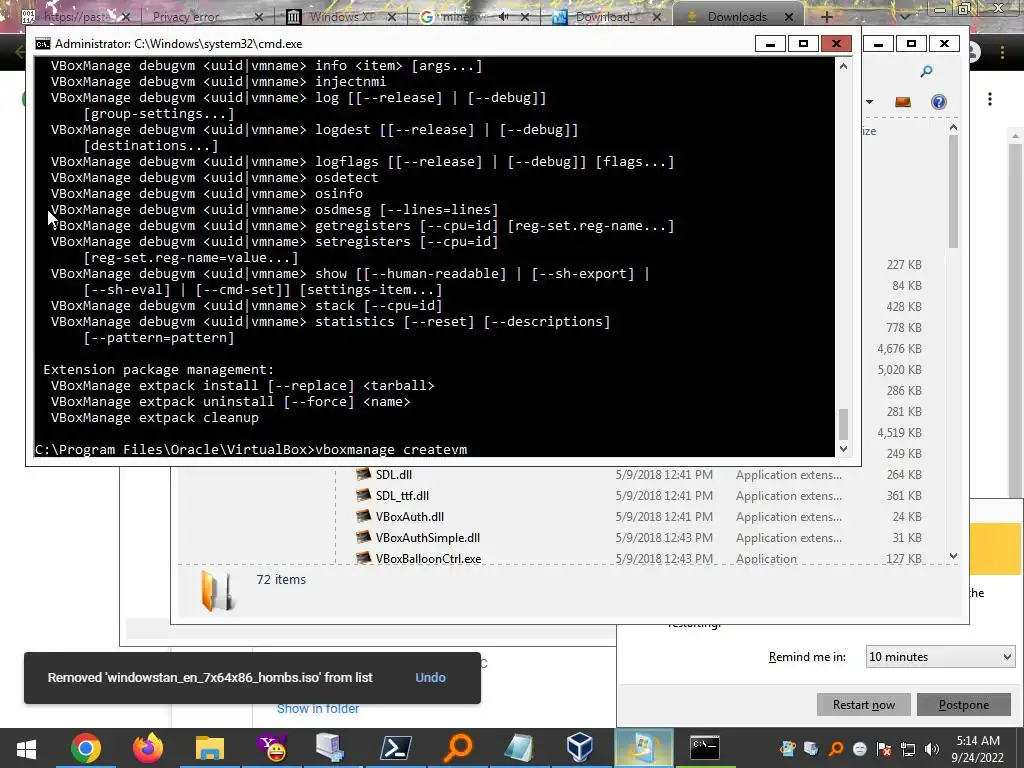Click the cmd window scroll up arrow
The height and width of the screenshot is (768, 1024).
(x=843, y=66)
